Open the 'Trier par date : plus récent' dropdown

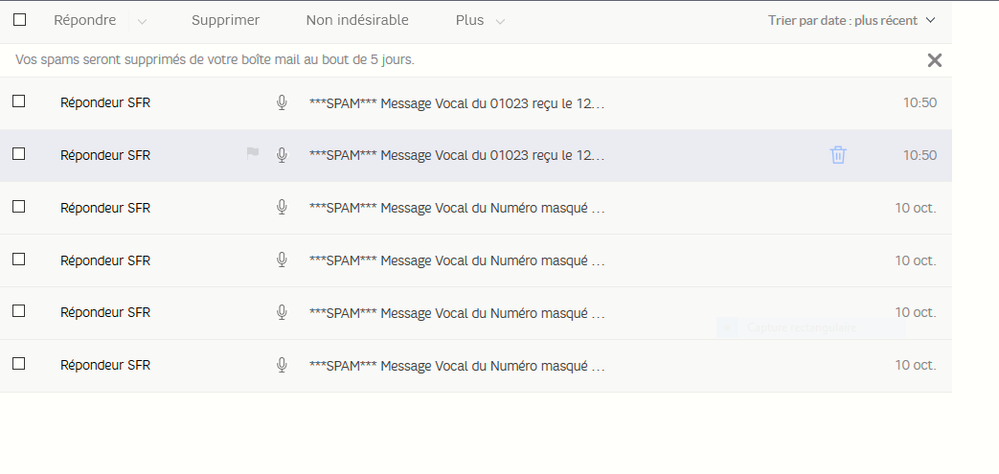click(x=852, y=20)
